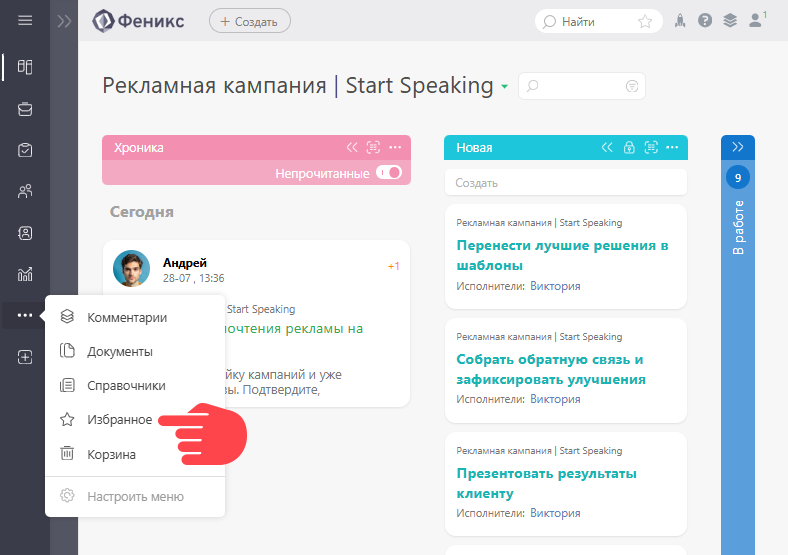Expand the В работе column

[738, 147]
